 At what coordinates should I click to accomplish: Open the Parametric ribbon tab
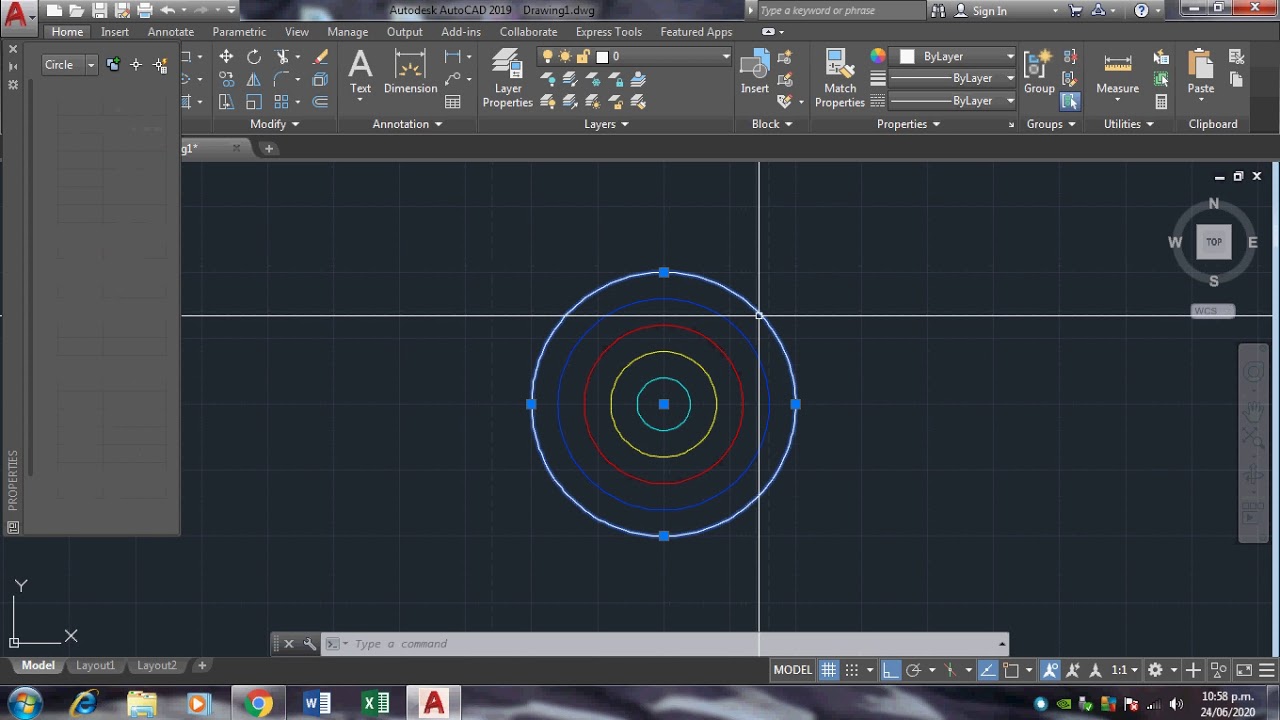(x=239, y=32)
